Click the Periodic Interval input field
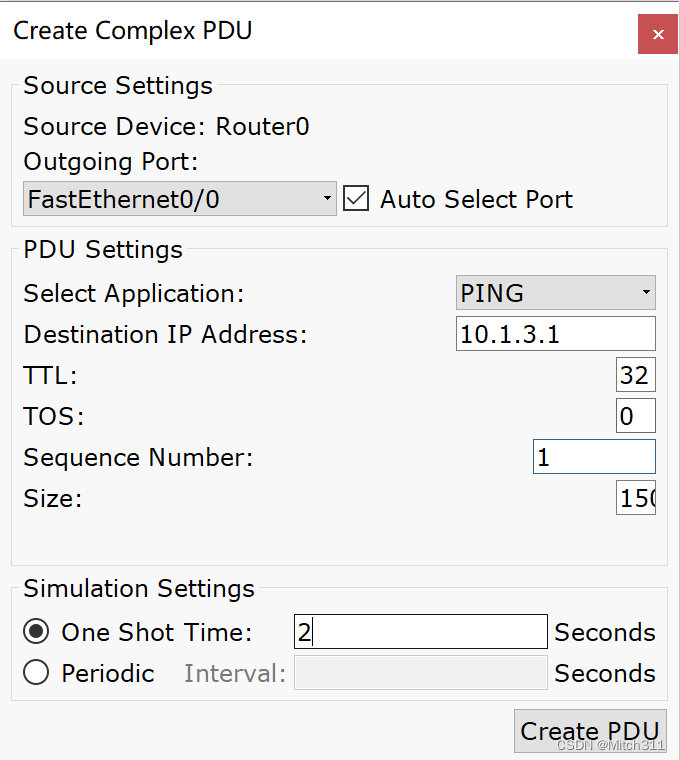 pos(420,673)
